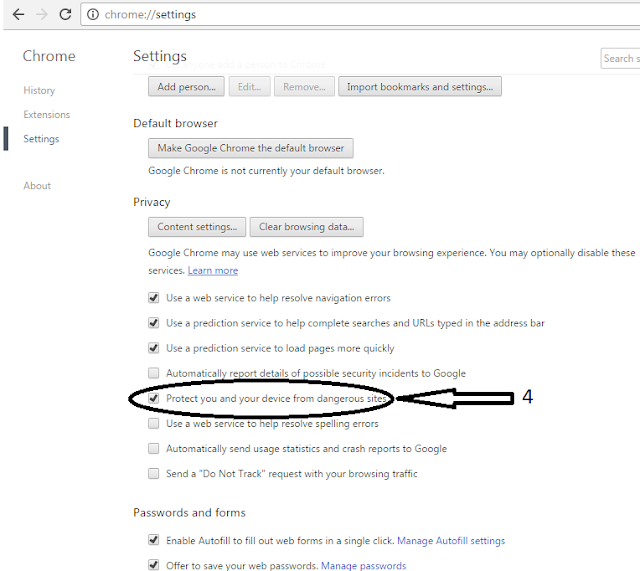Click the Edit person button
The width and height of the screenshot is (640, 571).
coord(249,87)
